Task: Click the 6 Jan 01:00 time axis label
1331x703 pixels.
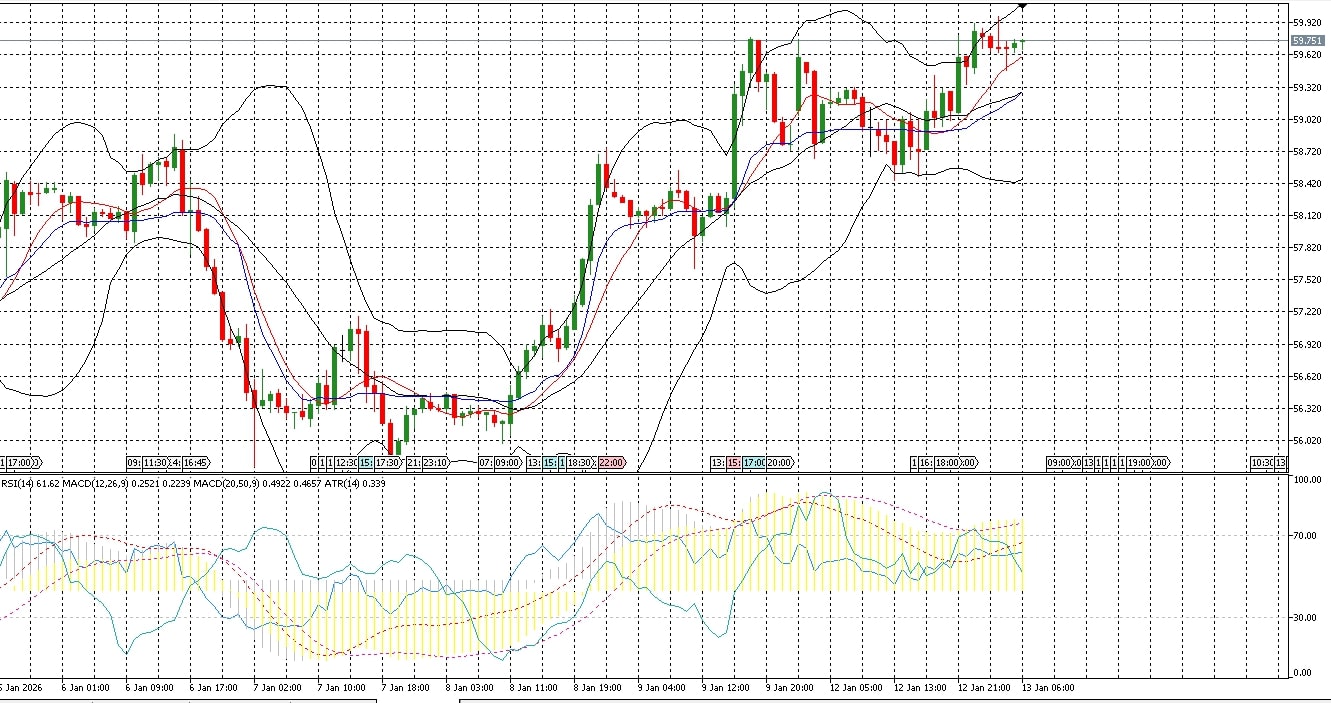Action: click(x=84, y=688)
